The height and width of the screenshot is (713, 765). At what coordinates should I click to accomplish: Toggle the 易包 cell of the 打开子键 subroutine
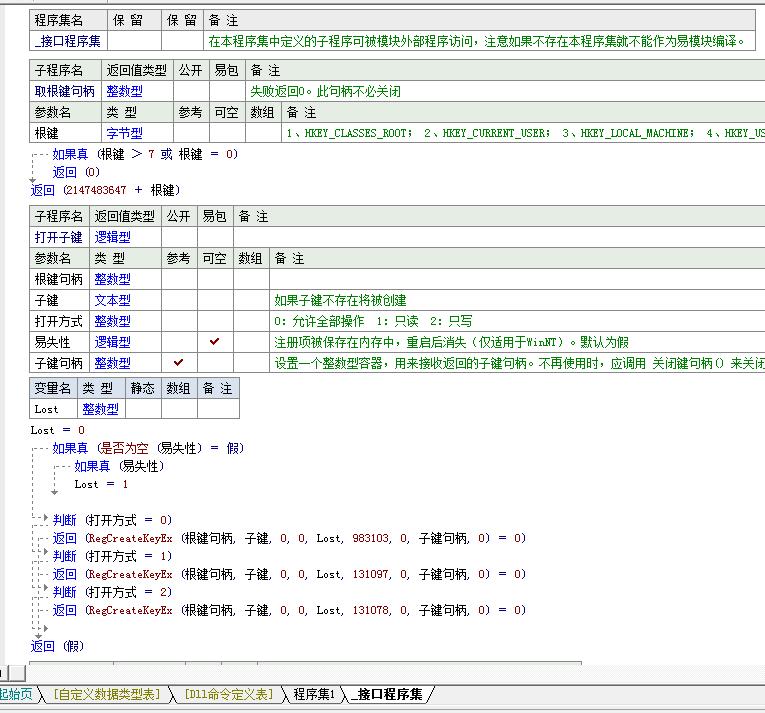tap(215, 237)
